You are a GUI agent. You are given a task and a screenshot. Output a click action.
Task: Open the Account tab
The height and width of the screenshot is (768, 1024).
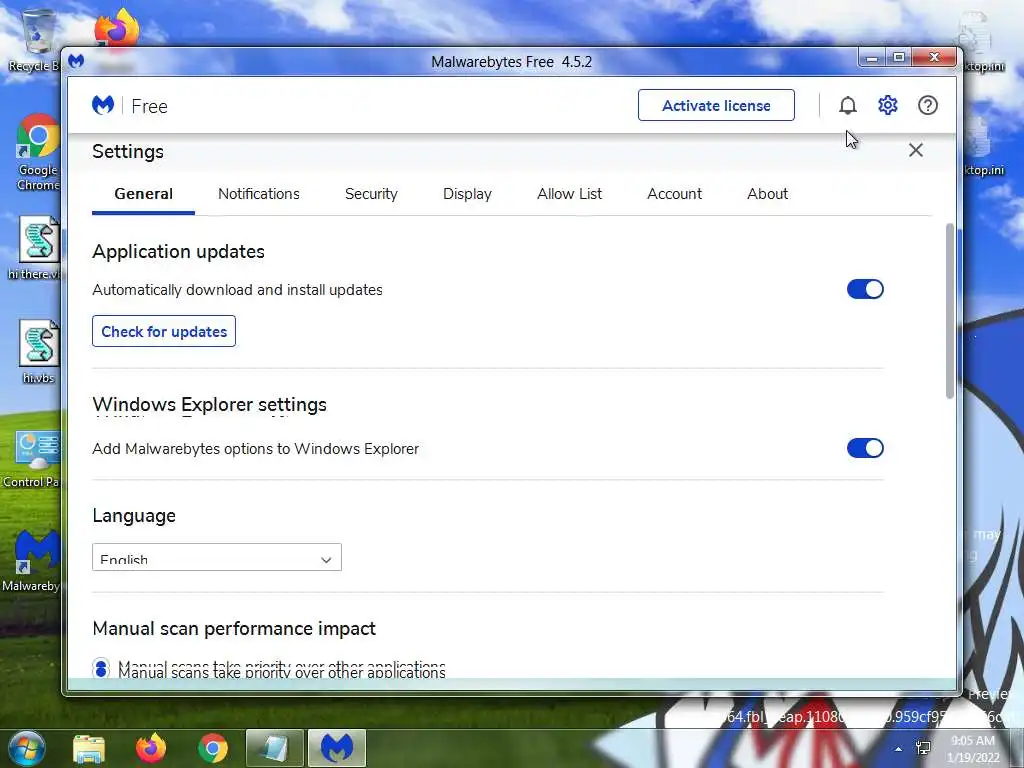pos(675,194)
